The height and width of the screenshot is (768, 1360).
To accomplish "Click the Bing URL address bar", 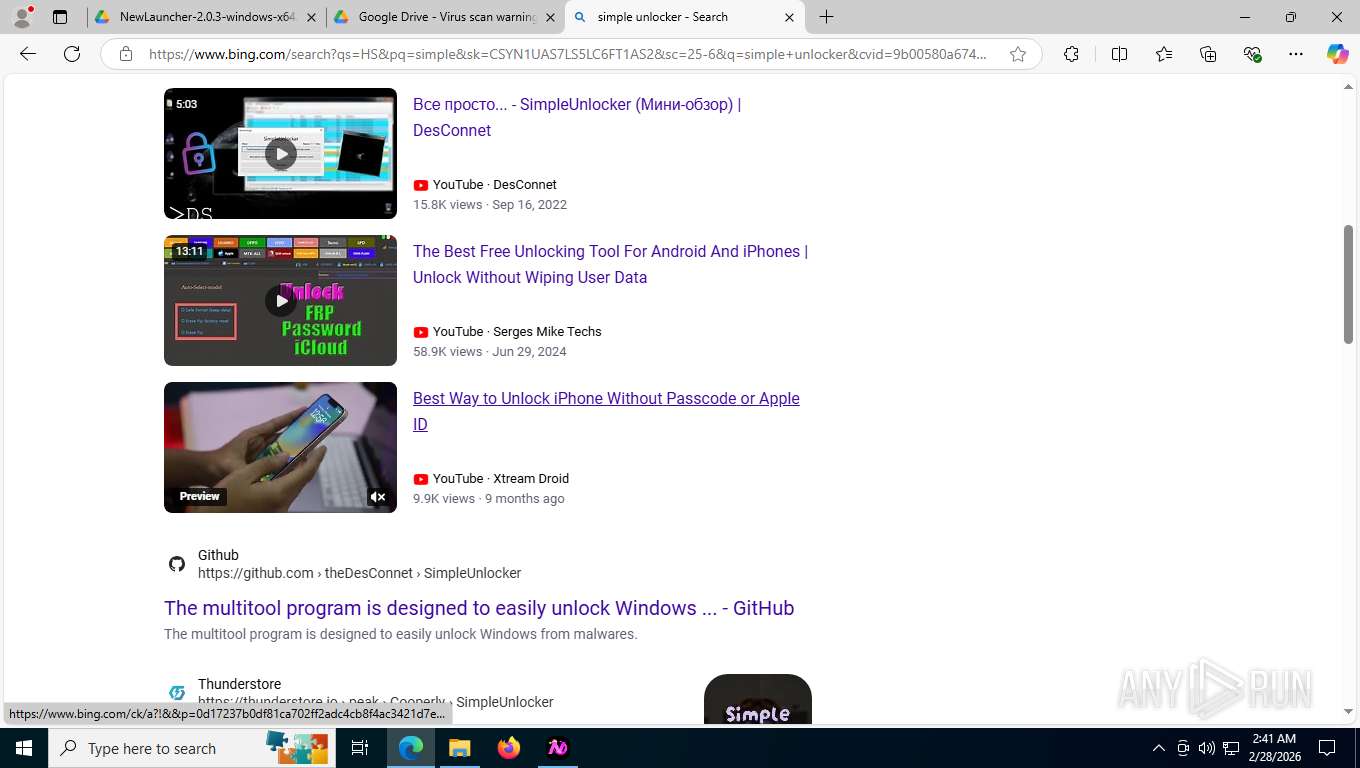I will tap(567, 54).
